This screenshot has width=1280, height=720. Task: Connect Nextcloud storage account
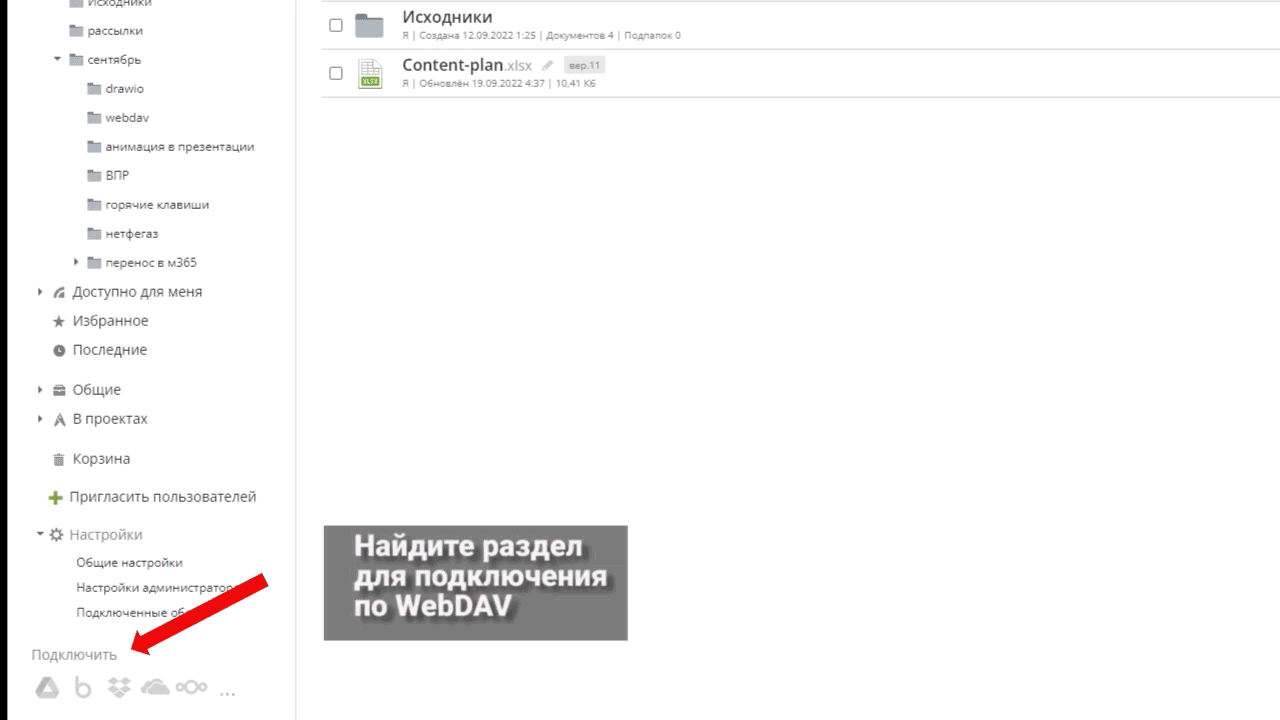(x=191, y=687)
